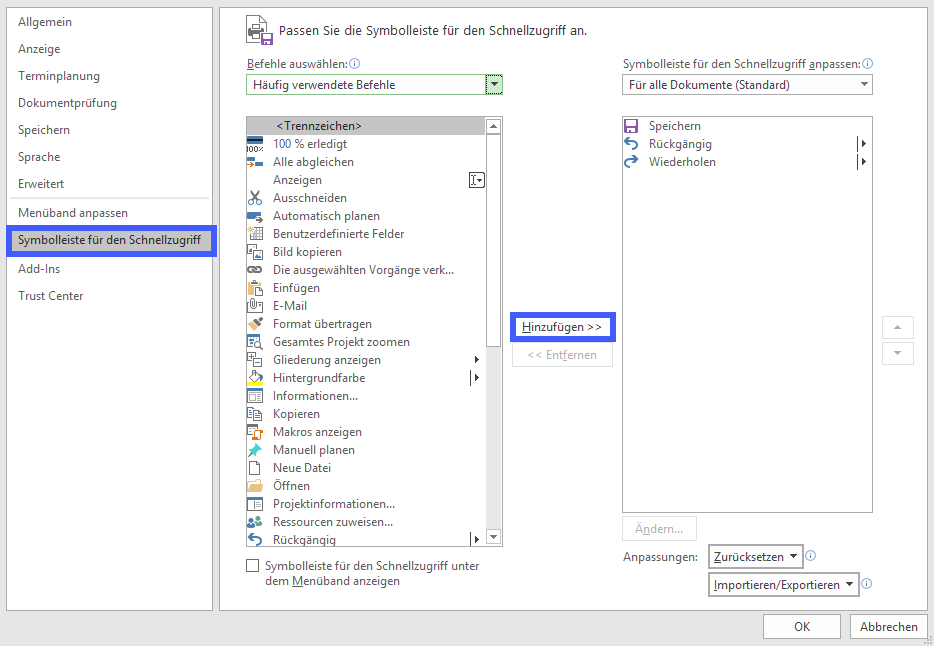Select the 'Ressourcen zuweisen...' people icon
This screenshot has height=646, width=934.
tap(255, 522)
